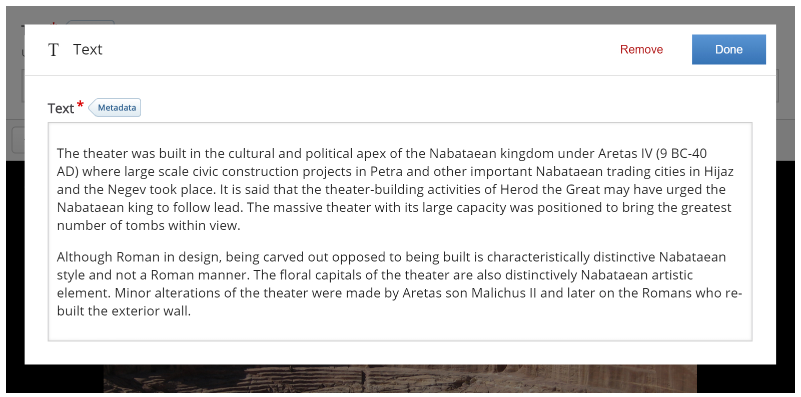This screenshot has width=801, height=397.
Task: Remove this text block
Action: pos(641,50)
